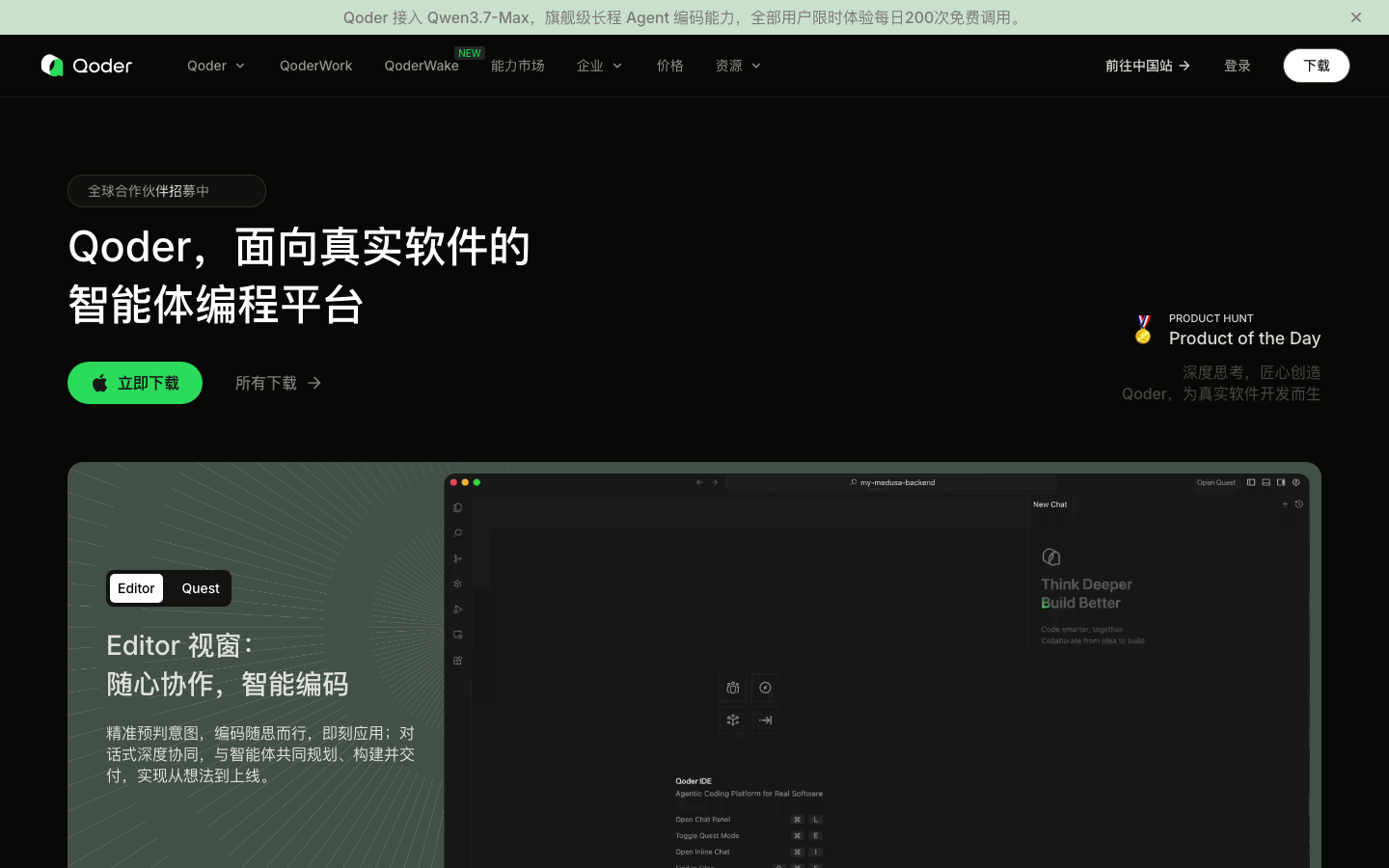This screenshot has width=1389, height=868.
Task: Click the chat history clock icon in IDE preview
Action: [x=1299, y=504]
